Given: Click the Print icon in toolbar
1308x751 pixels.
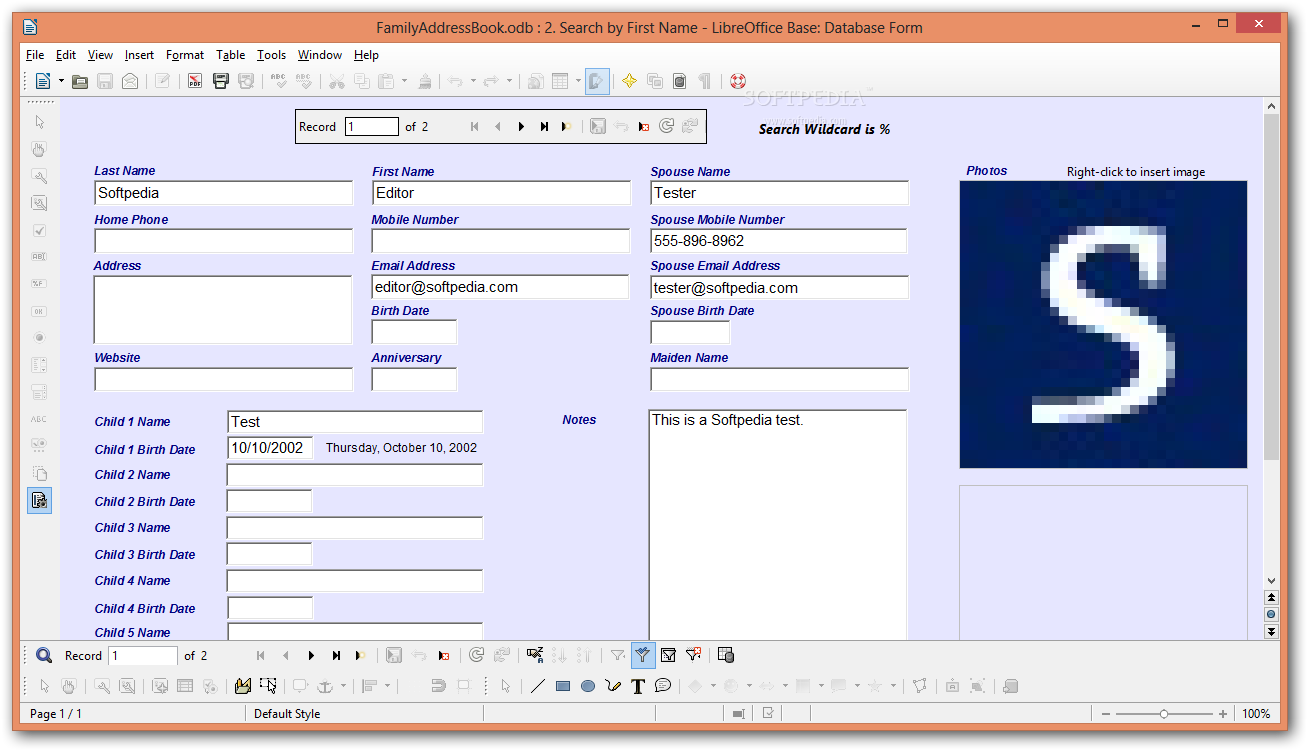Looking at the screenshot, I should click(x=221, y=81).
